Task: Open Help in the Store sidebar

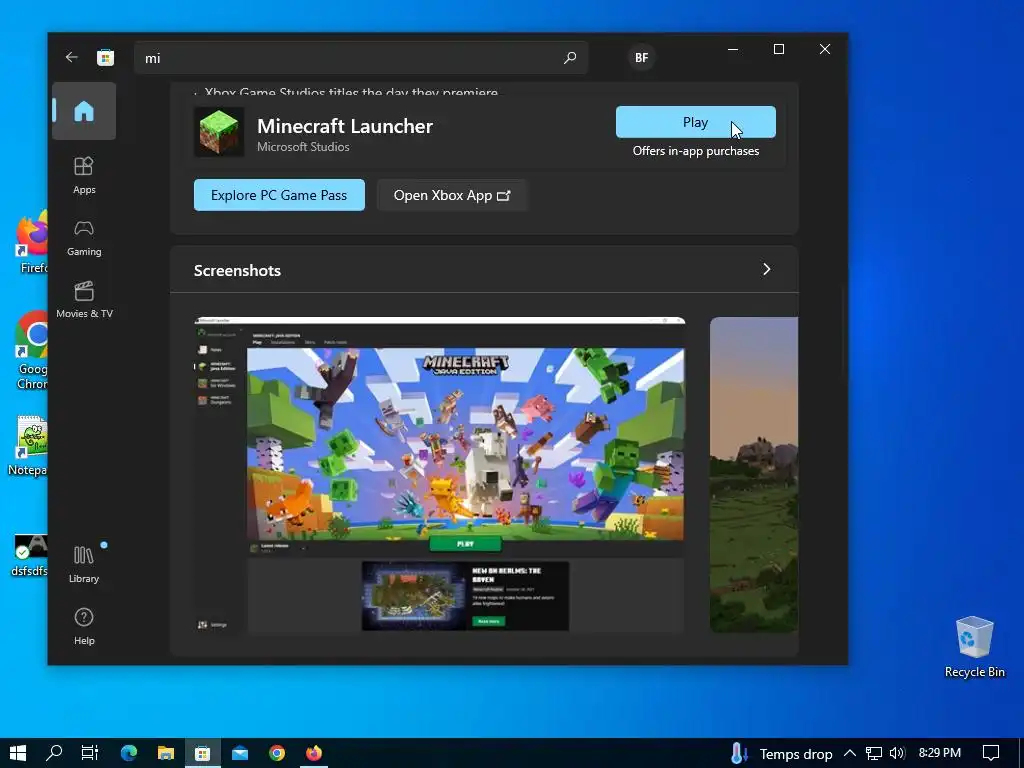Action: coord(84,626)
